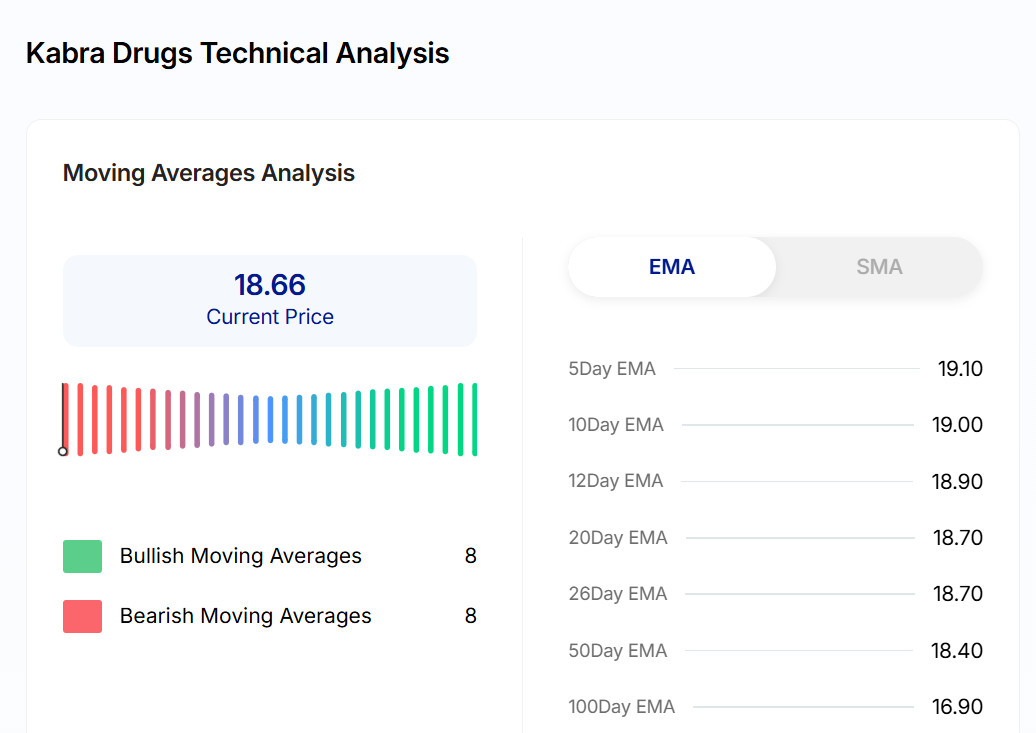Click the 18.66 current price value
Image resolution: width=1036 pixels, height=733 pixels.
point(270,285)
